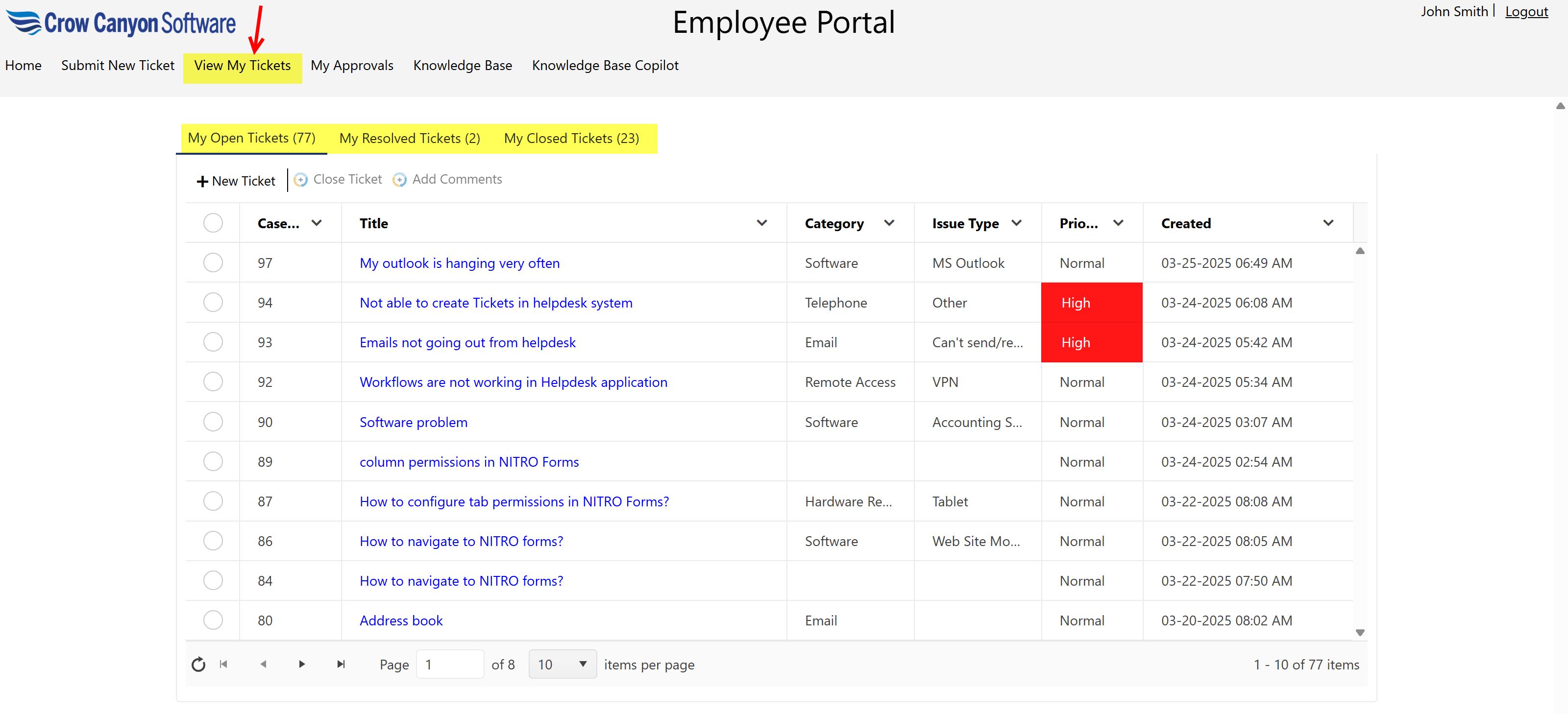1568x714 pixels.
Task: Switch to the My Closed Tickets tab
Action: click(571, 138)
